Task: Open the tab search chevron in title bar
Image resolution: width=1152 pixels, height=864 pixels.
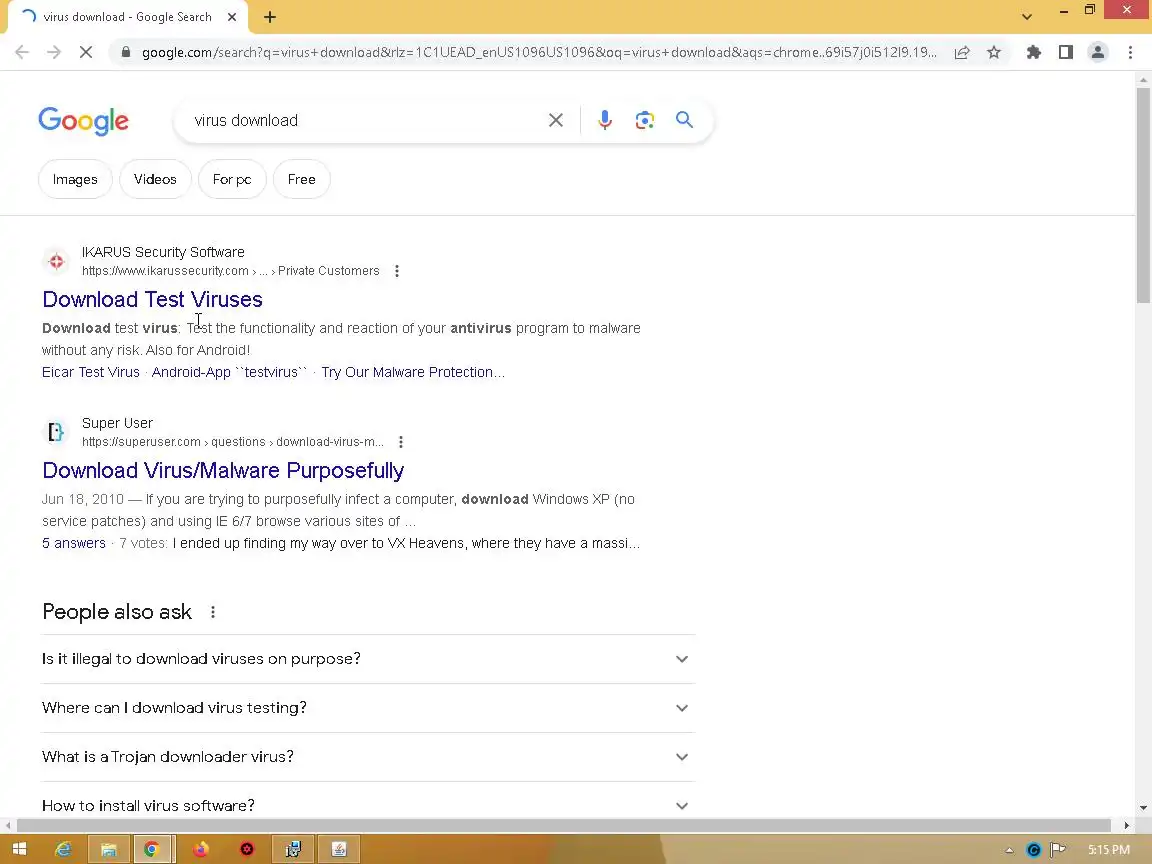Action: [1026, 17]
